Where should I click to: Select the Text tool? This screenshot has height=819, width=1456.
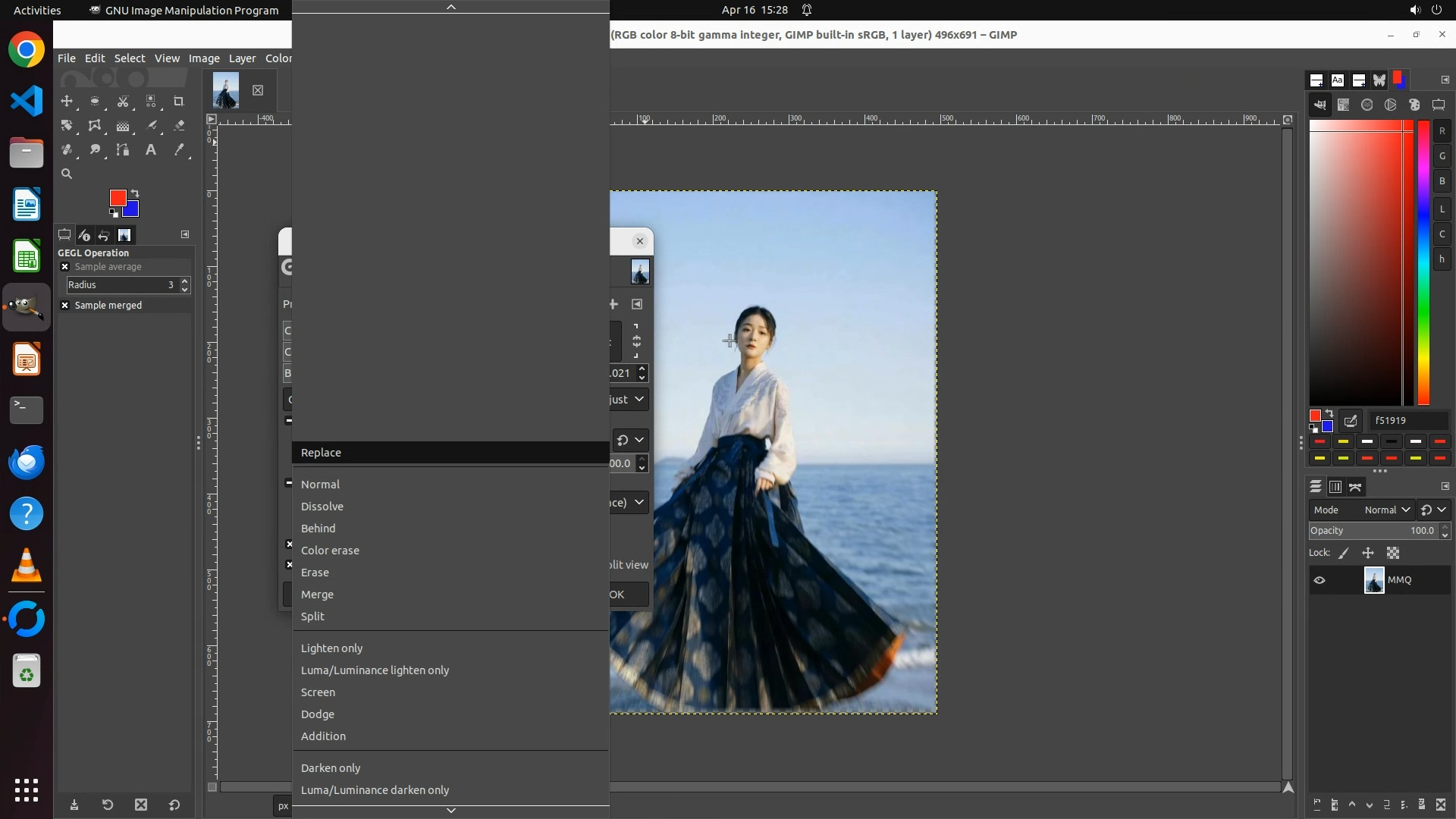point(151,150)
